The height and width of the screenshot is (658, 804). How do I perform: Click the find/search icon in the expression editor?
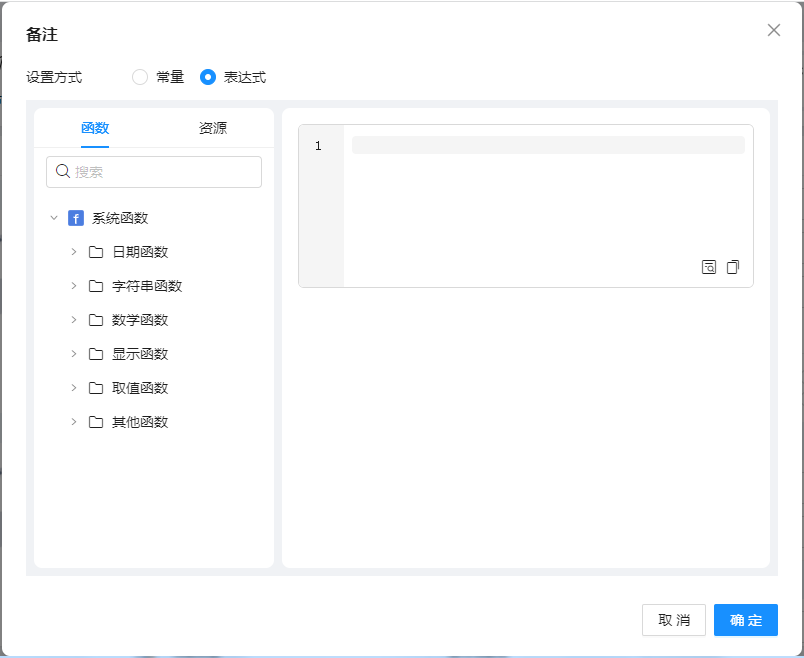[x=709, y=267]
